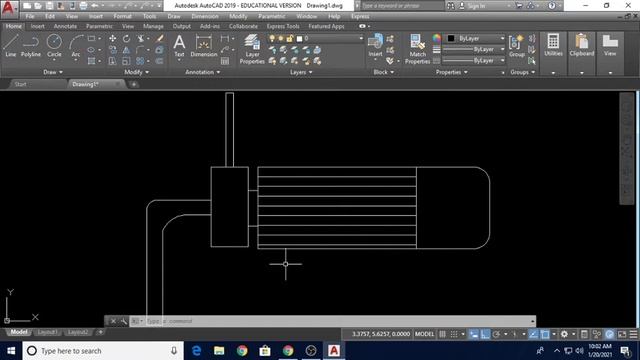Toggle polar tracking in status bar
The height and width of the screenshot is (360, 640).
(496, 334)
